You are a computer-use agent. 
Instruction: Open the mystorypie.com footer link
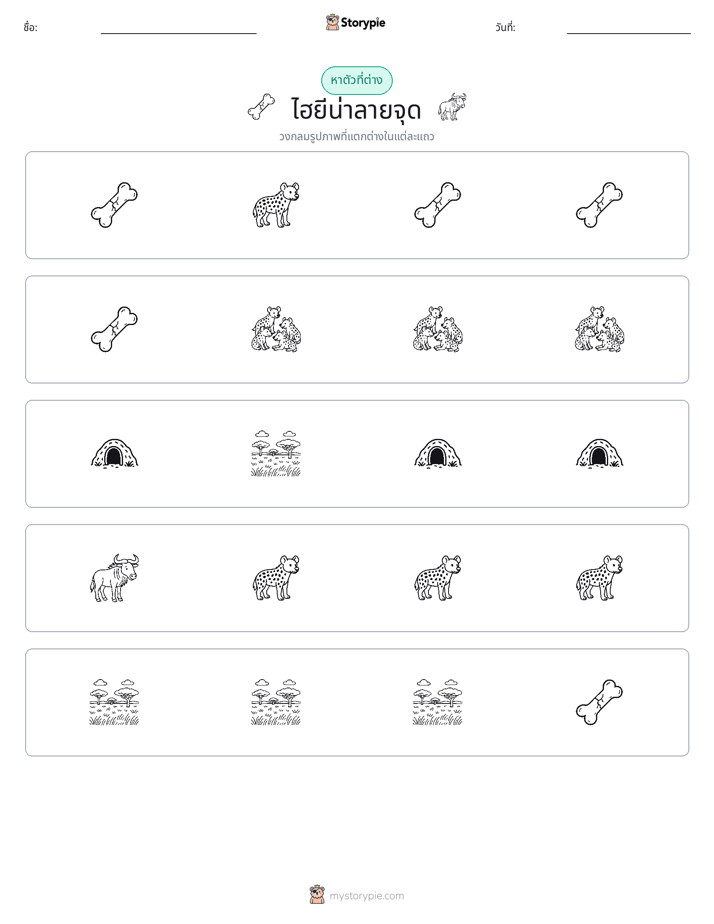point(366,896)
